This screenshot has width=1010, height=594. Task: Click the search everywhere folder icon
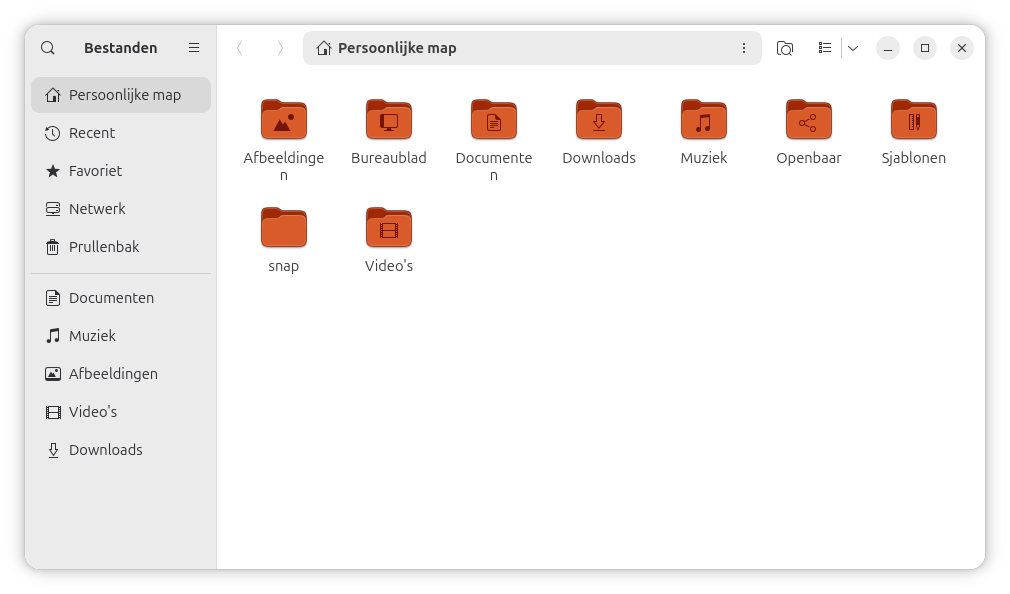point(785,48)
